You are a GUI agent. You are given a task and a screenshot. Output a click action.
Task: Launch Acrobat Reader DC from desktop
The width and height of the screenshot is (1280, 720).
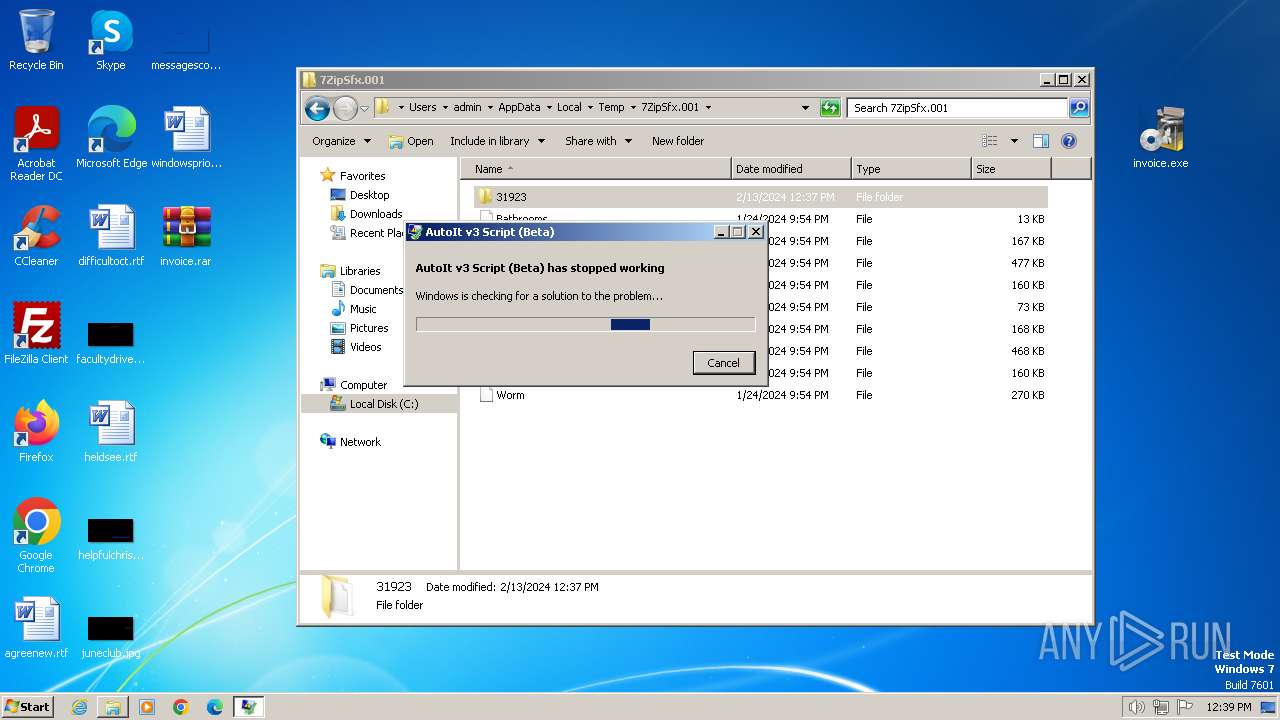[36, 144]
